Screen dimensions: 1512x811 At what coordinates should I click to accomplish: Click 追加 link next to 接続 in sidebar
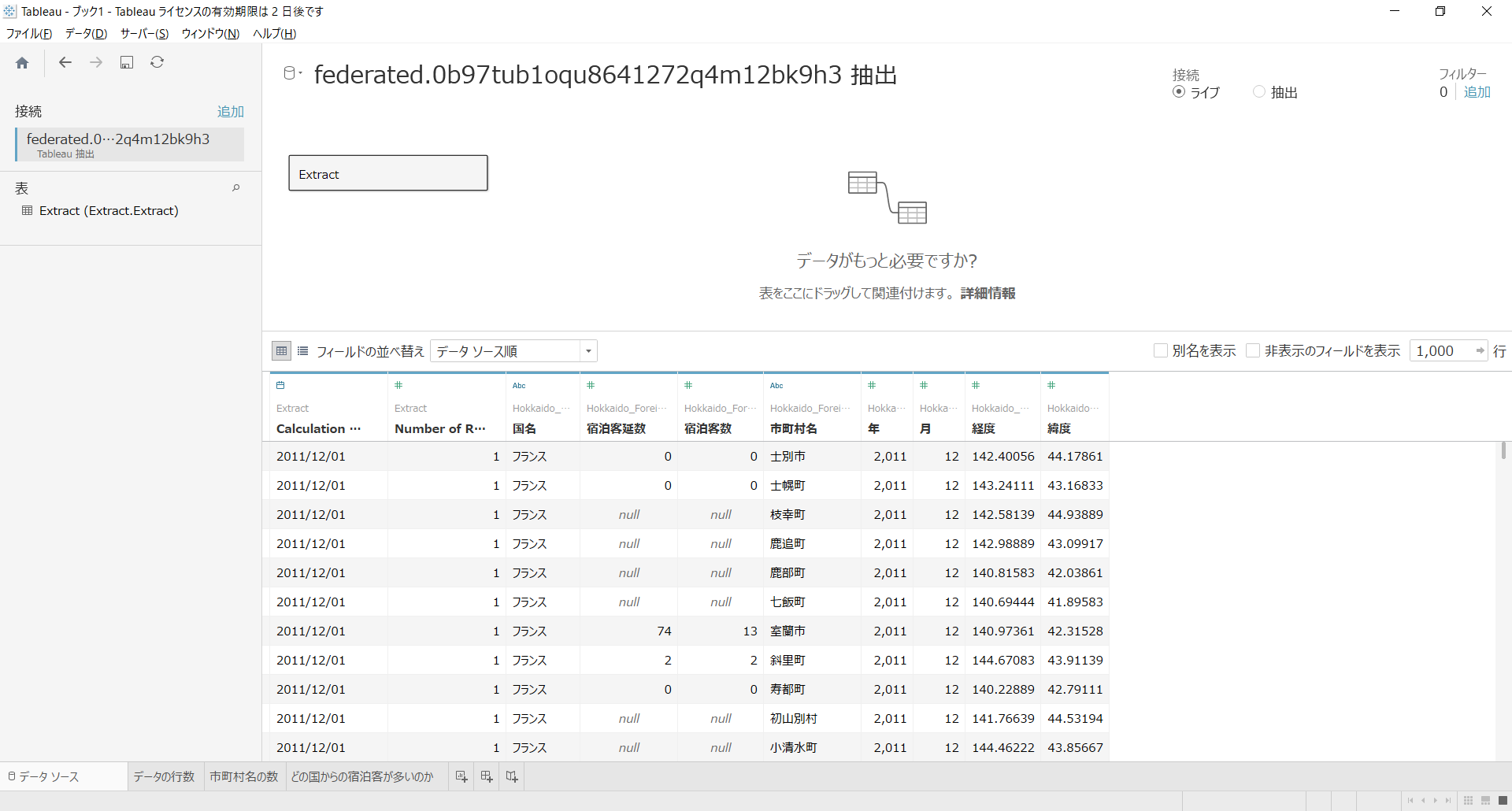click(x=231, y=112)
